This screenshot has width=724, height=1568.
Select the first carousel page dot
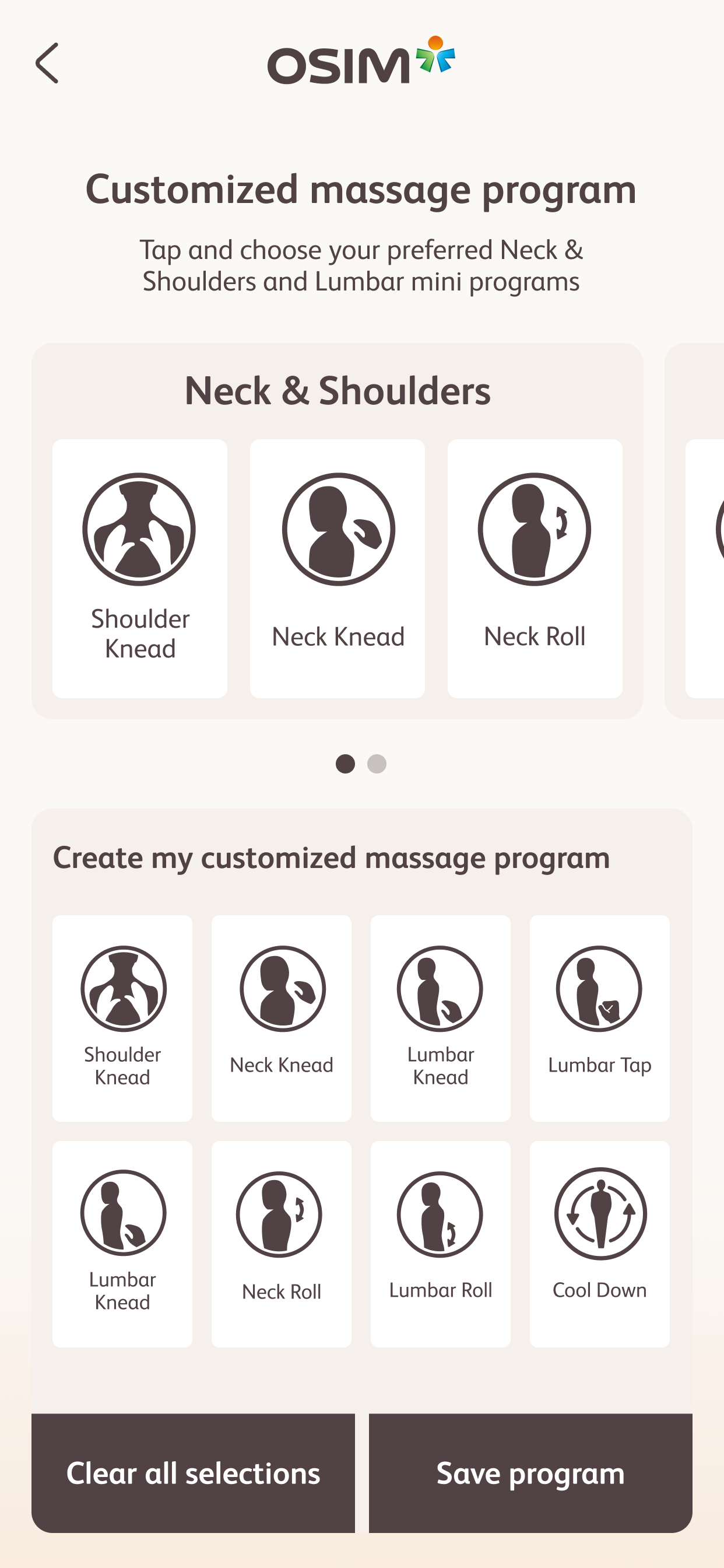[x=345, y=764]
